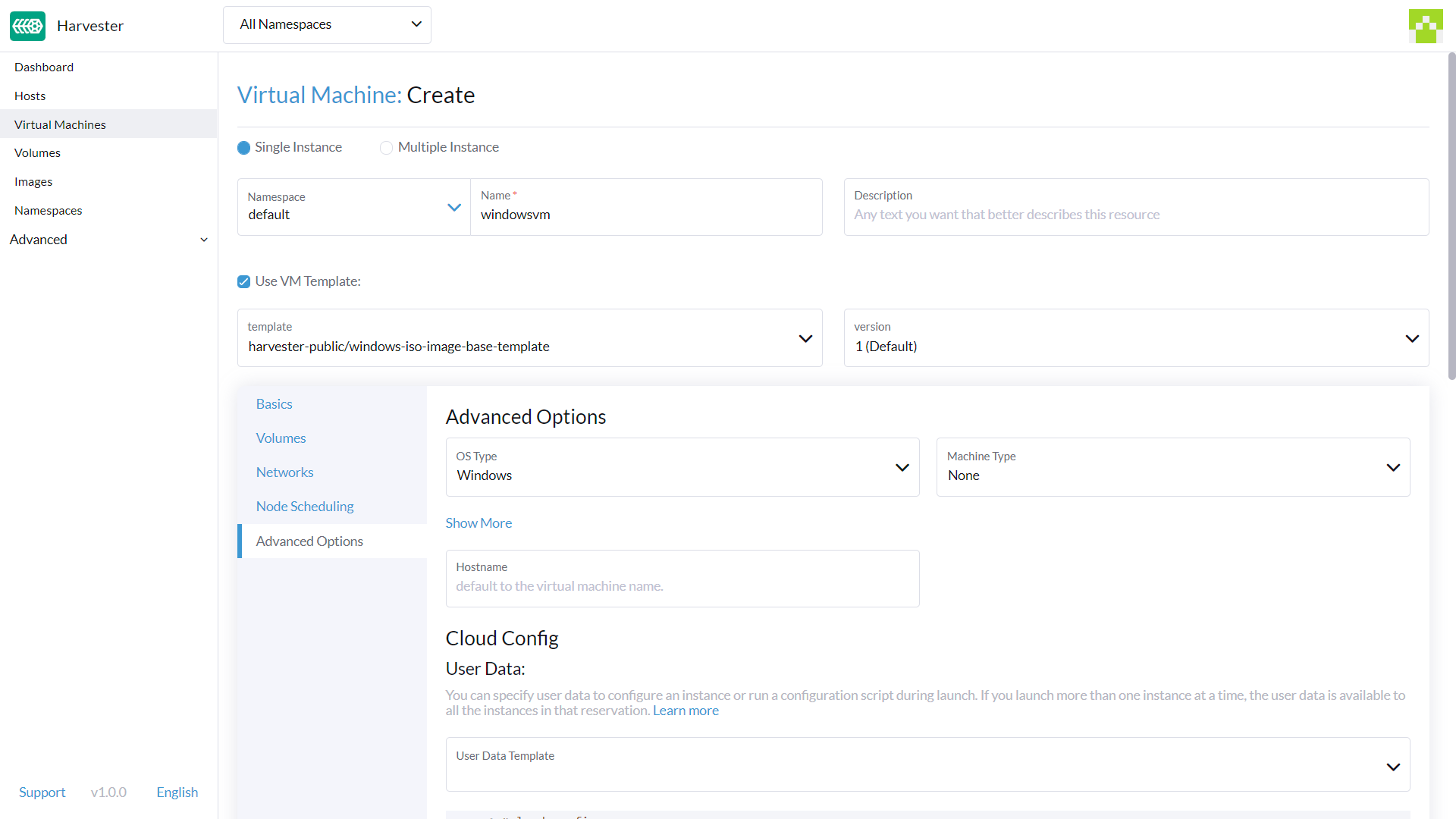The width and height of the screenshot is (1456, 819).
Task: Collapse the Advanced section in sidebar
Action: 204,240
